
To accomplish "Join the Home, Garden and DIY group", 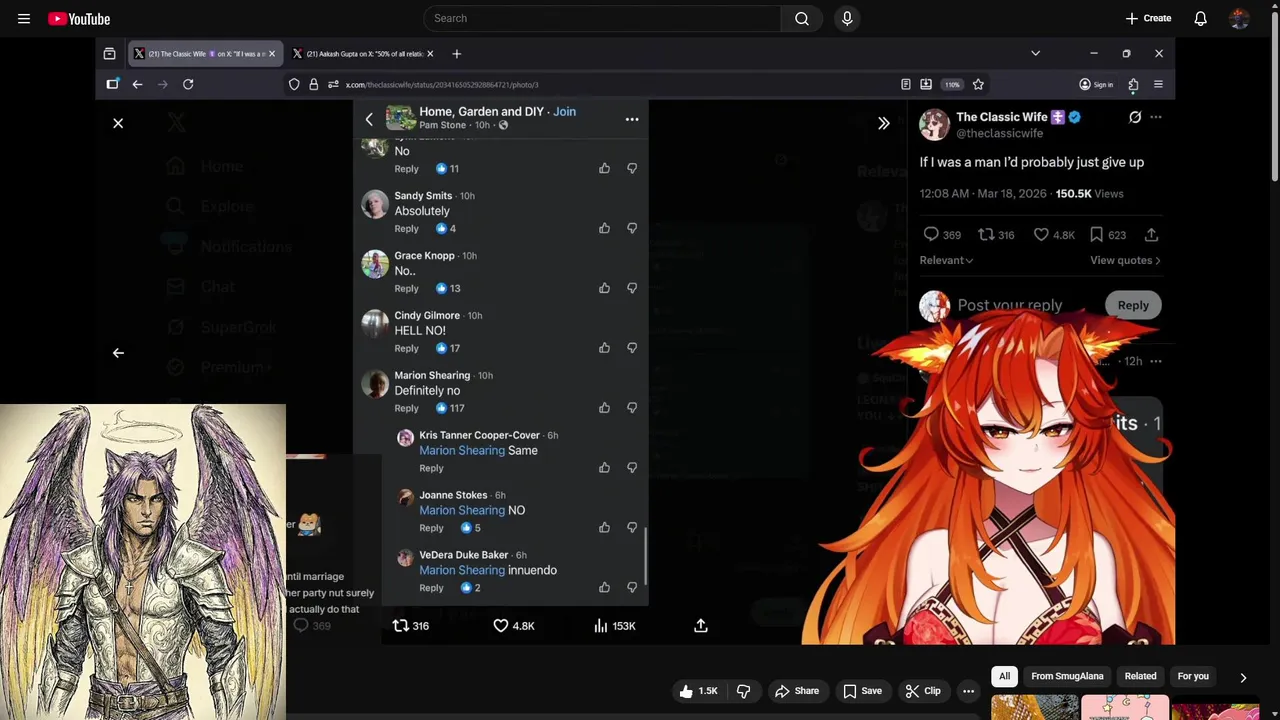I will (x=564, y=112).
